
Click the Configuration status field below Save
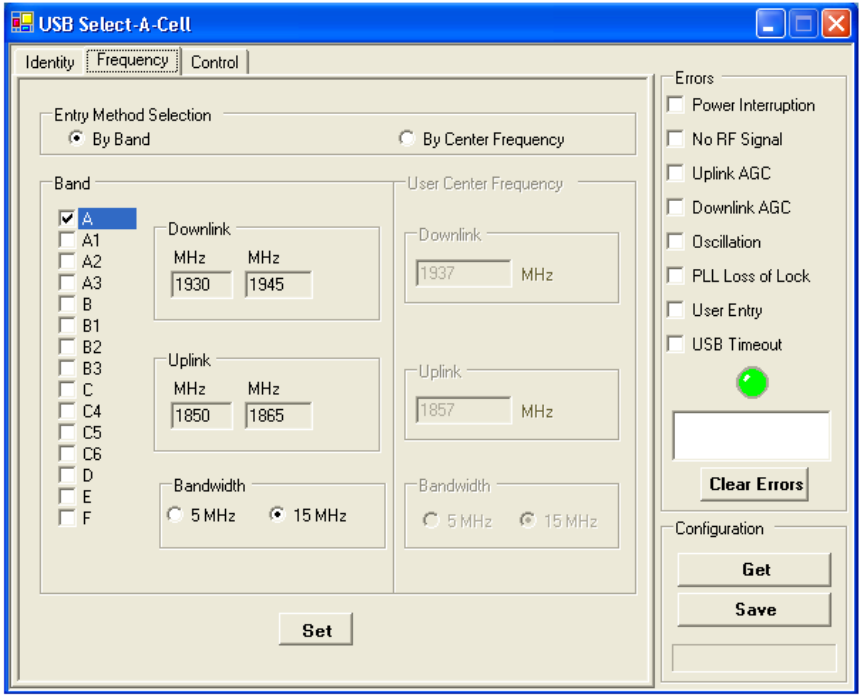754,658
